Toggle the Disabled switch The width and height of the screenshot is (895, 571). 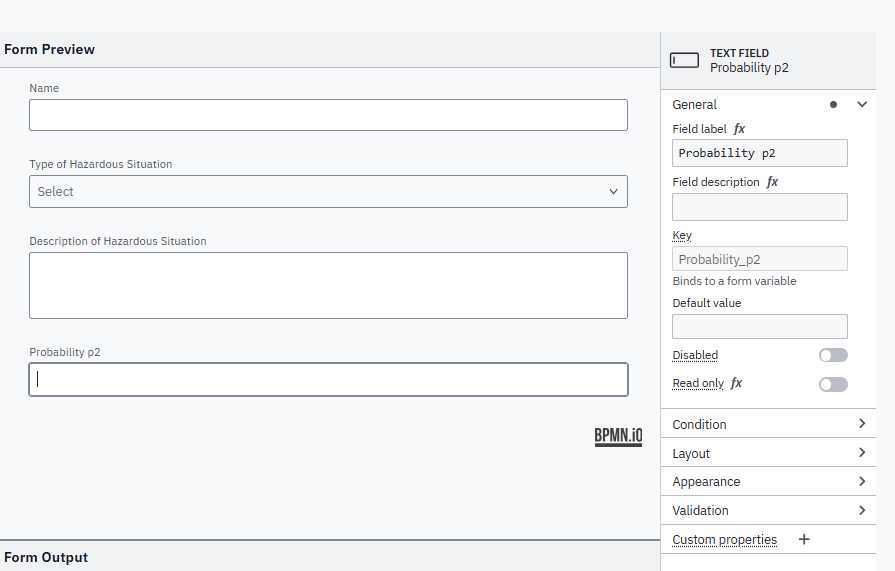832,355
